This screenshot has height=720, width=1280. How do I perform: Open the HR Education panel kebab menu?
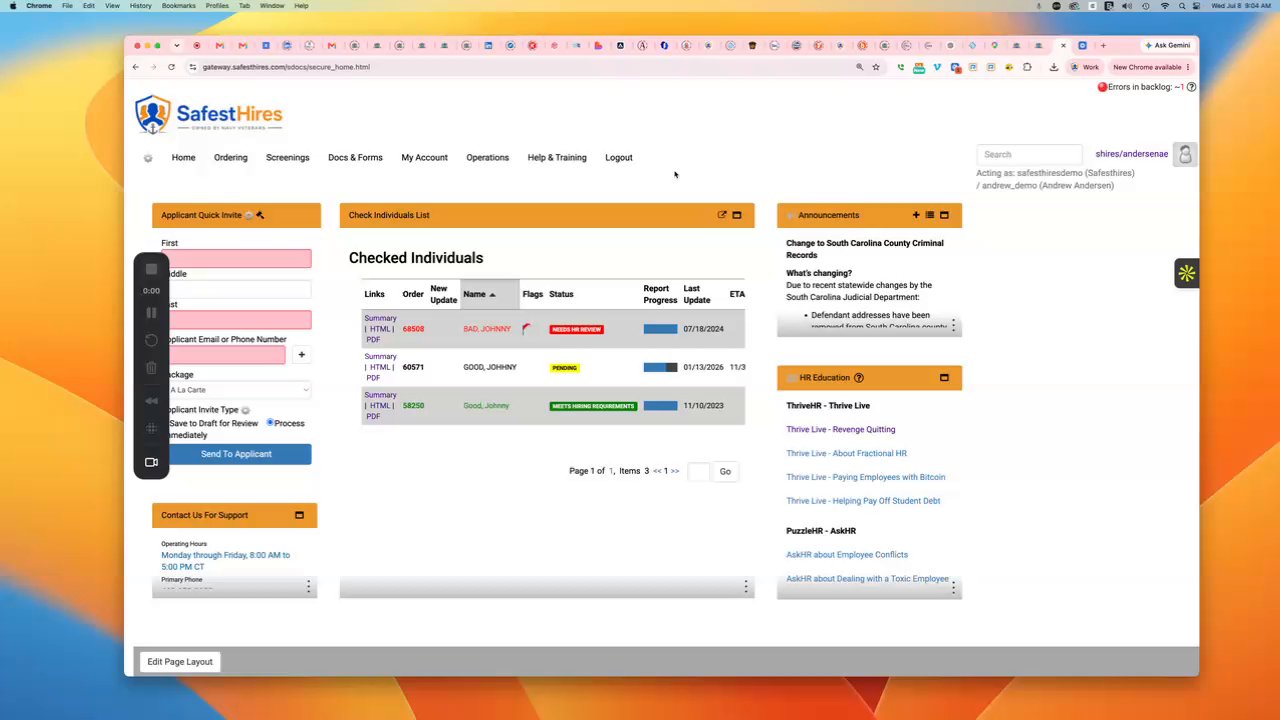[x=953, y=588]
